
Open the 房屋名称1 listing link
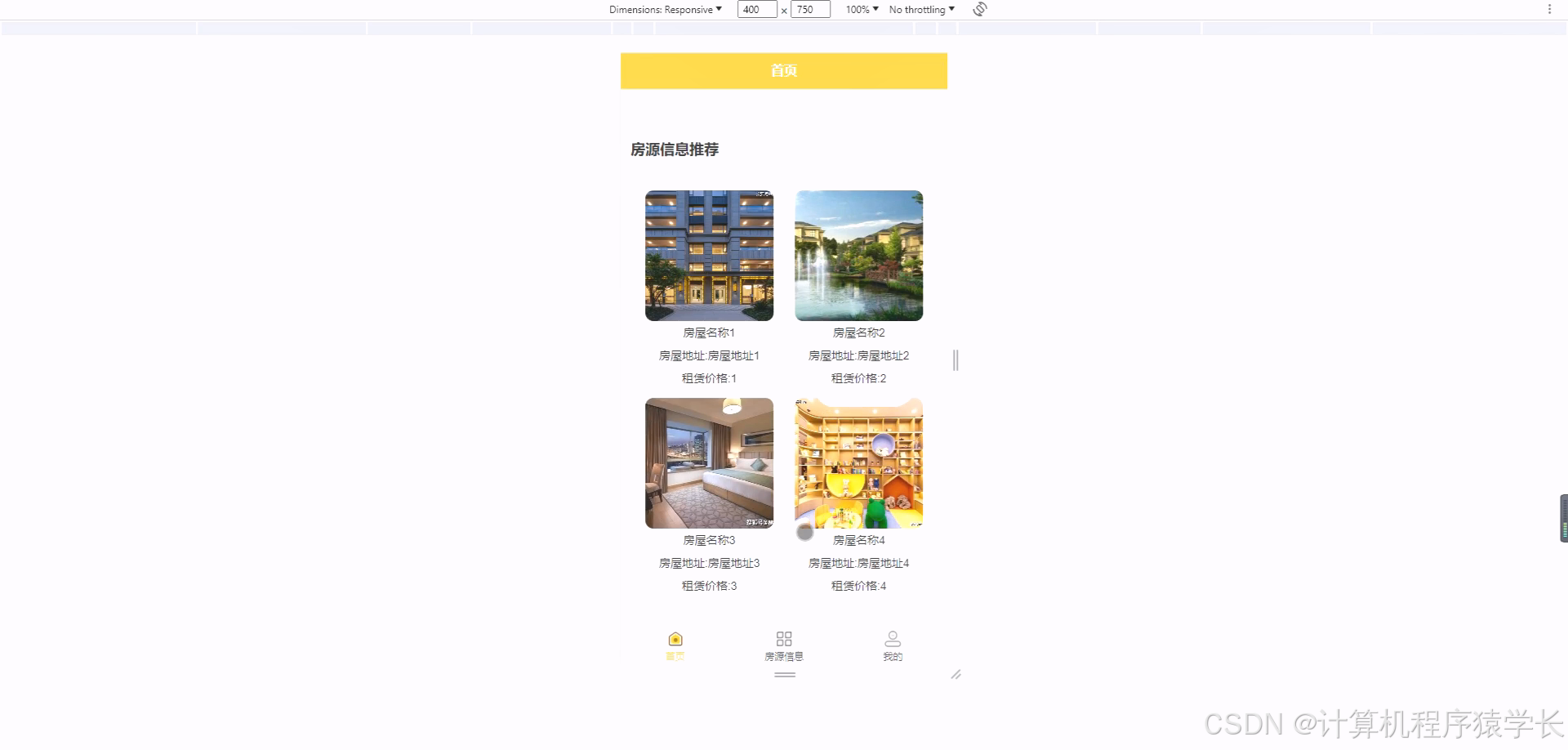tap(709, 333)
